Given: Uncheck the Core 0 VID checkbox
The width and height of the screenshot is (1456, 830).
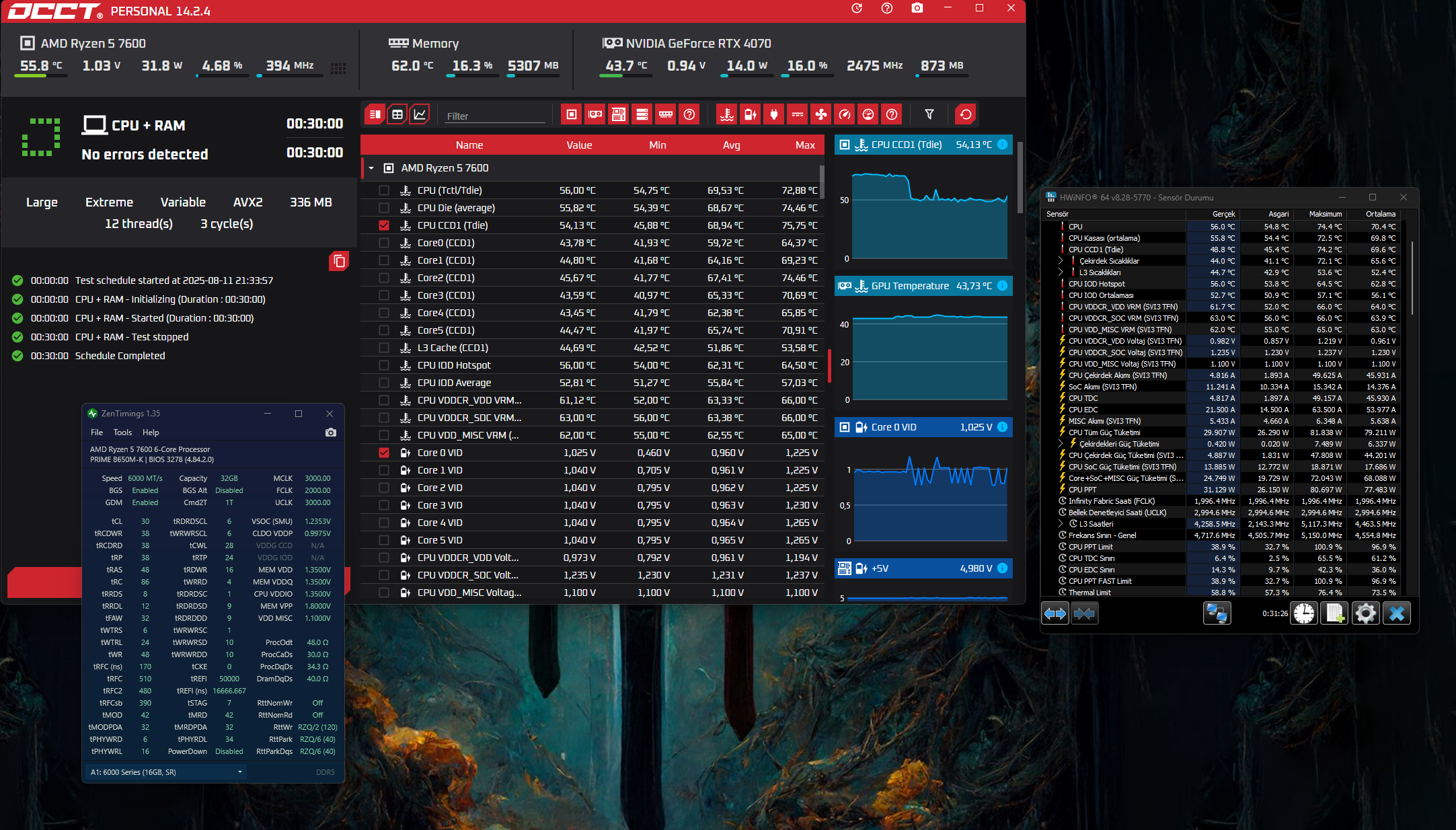Looking at the screenshot, I should (384, 453).
